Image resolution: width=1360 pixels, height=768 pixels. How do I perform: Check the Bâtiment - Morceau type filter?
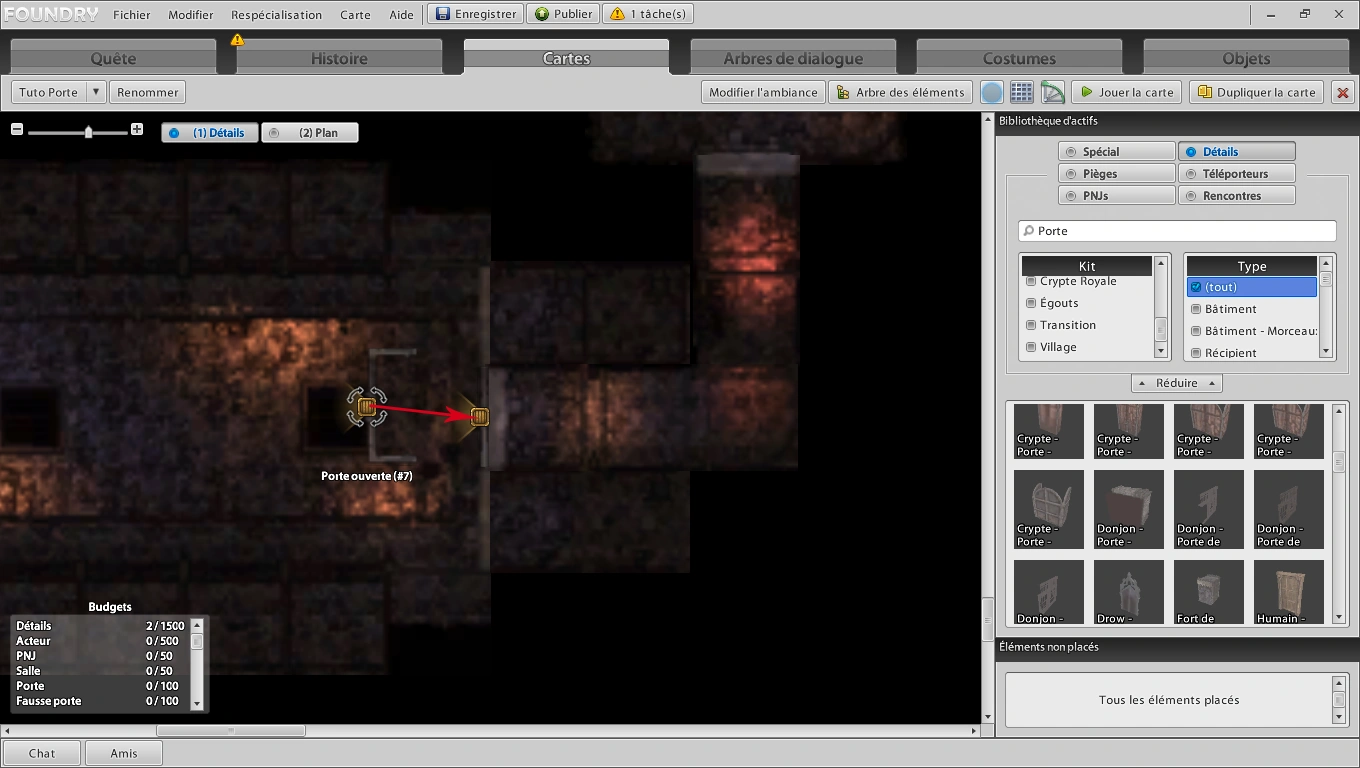tap(1196, 331)
